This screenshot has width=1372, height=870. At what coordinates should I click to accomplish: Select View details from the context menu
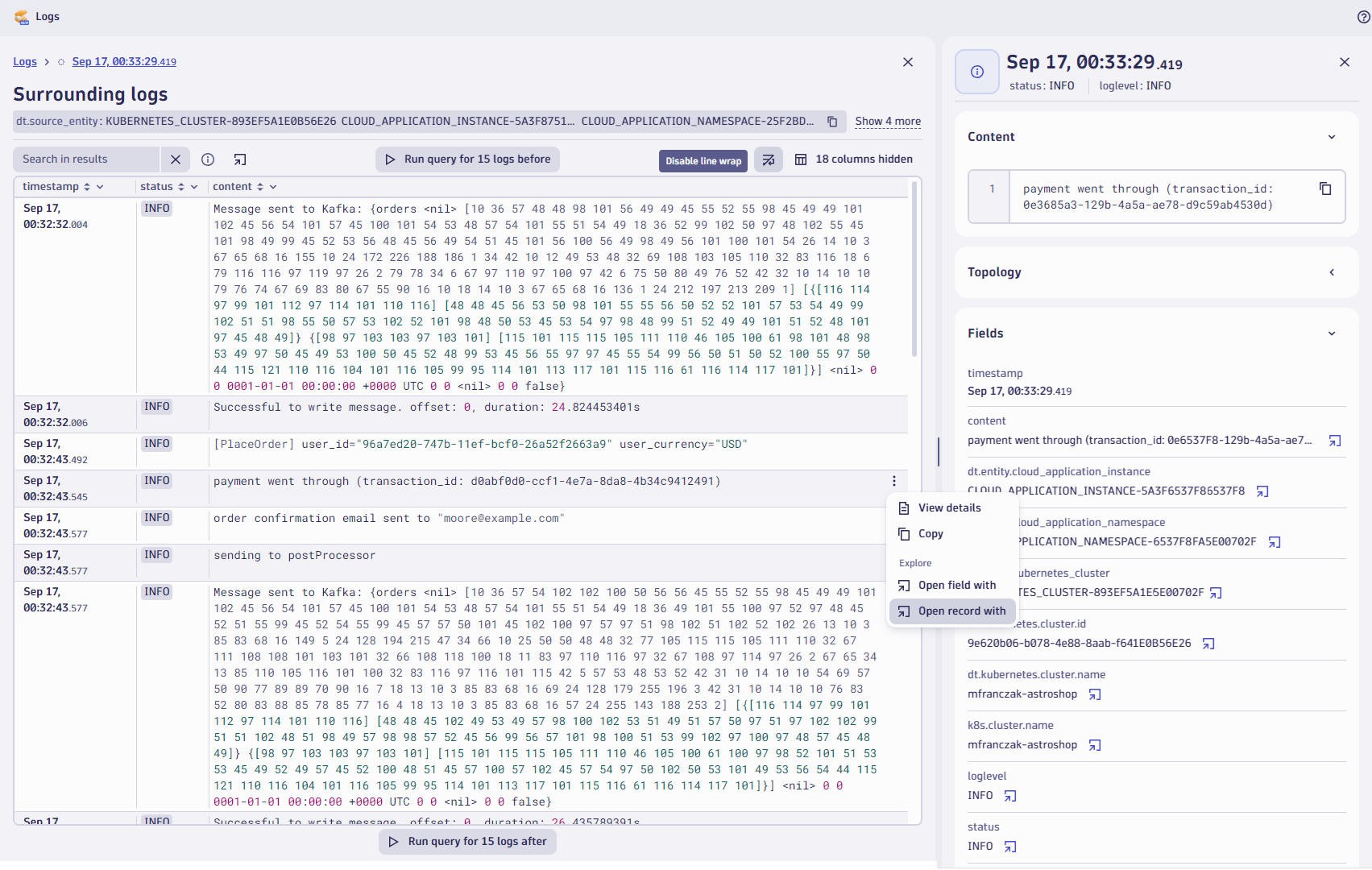click(x=950, y=507)
